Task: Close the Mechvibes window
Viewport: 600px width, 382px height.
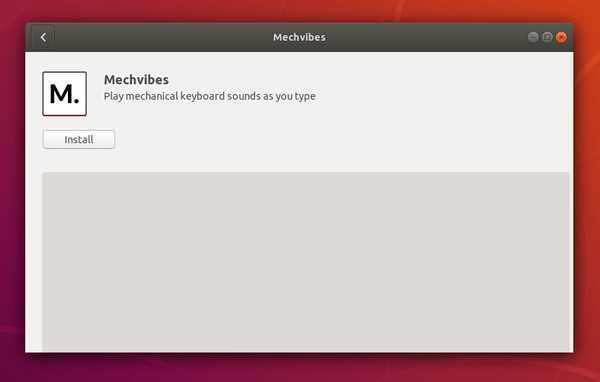Action: [561, 37]
